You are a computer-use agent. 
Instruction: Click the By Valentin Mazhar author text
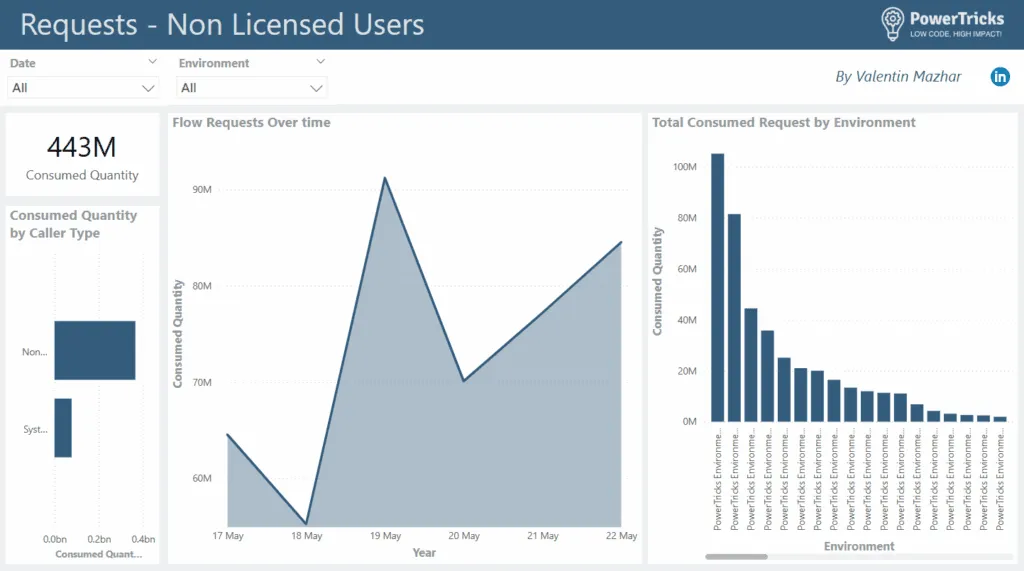pos(899,76)
